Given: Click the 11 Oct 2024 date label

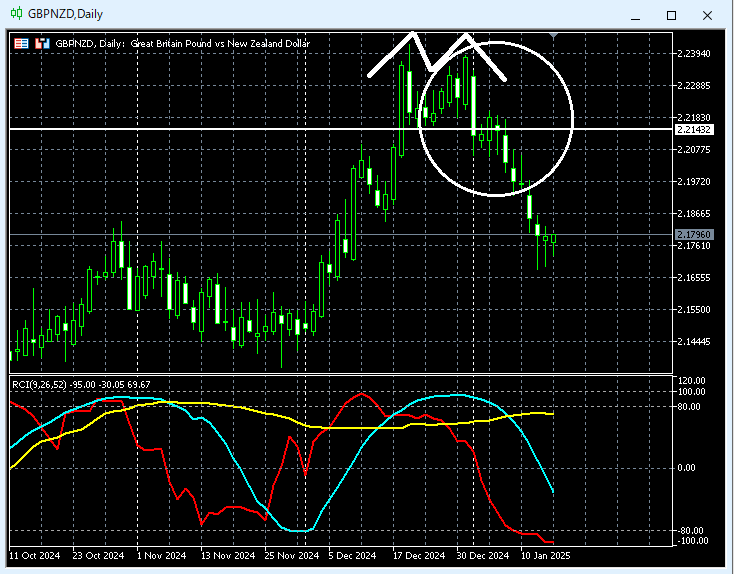Looking at the screenshot, I should (x=35, y=556).
